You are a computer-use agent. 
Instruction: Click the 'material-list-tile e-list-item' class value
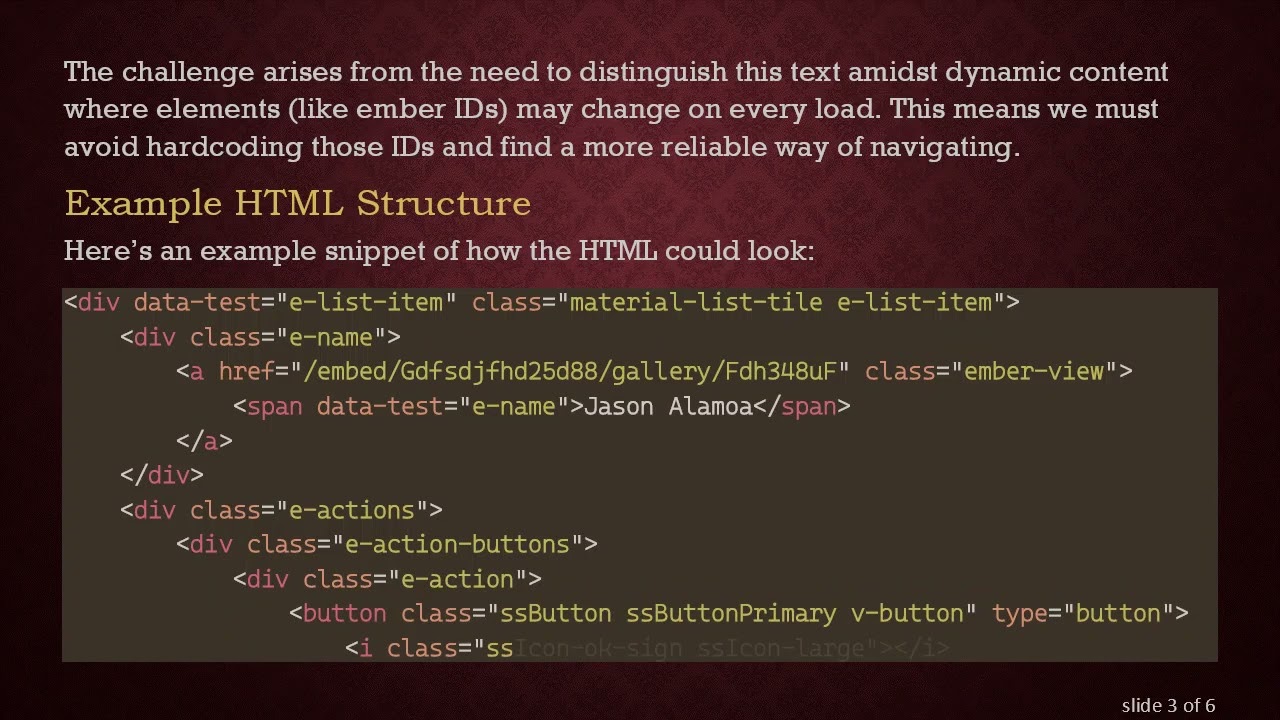[781, 302]
